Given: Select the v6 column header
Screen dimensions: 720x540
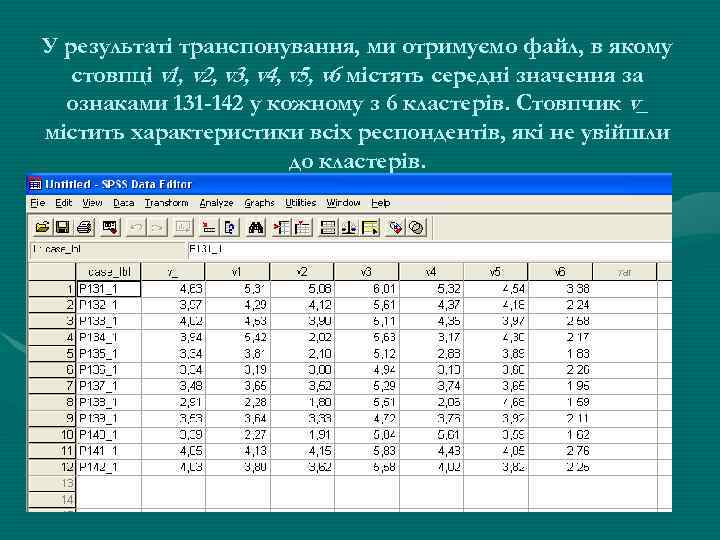Looking at the screenshot, I should click(x=560, y=272).
